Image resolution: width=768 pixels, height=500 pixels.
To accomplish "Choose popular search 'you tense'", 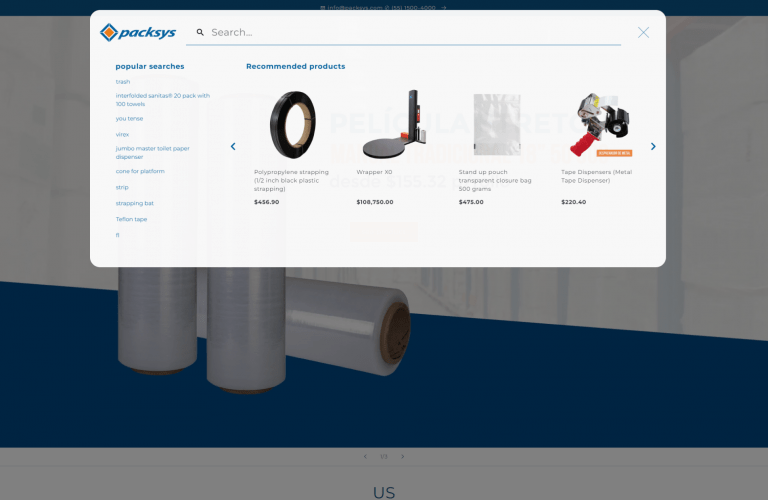I will tap(129, 119).
